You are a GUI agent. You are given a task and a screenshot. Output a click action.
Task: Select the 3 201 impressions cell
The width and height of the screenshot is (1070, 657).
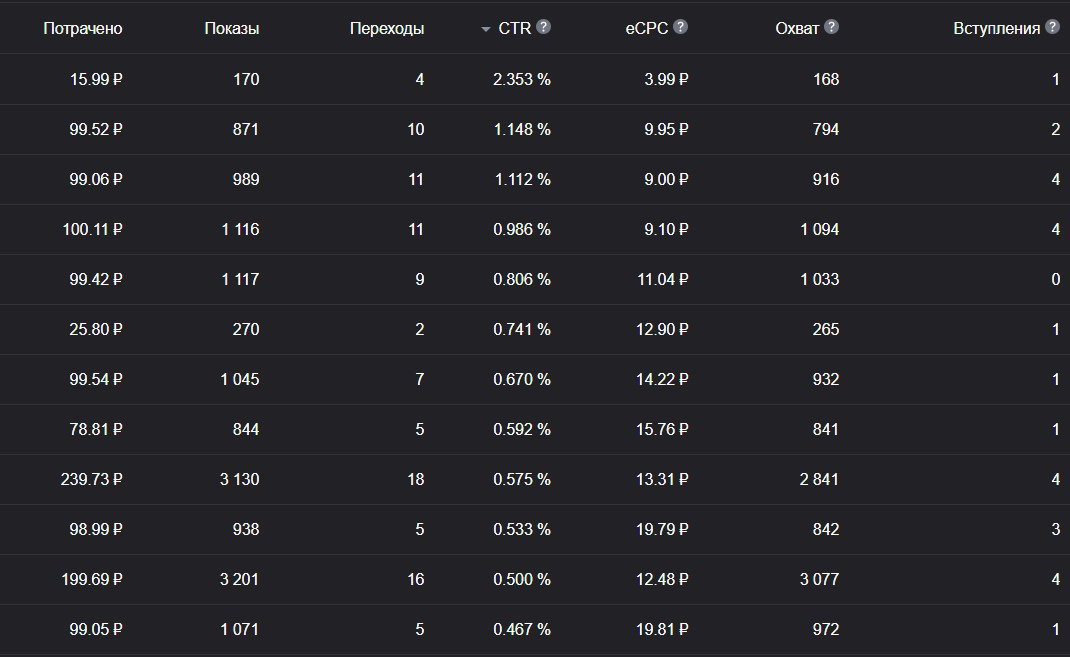[x=240, y=579]
